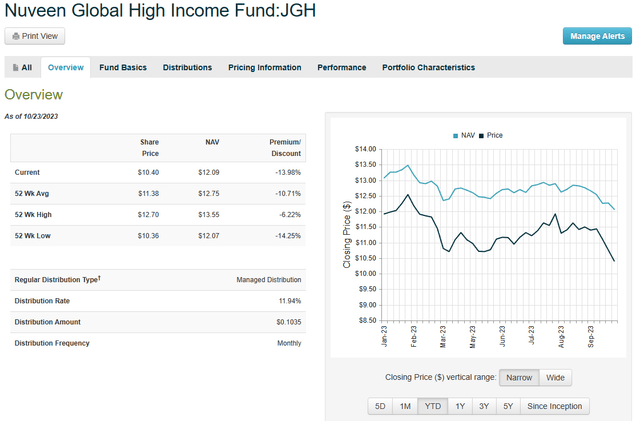Click the Manage Alerts button
640x421 pixels.
(x=596, y=36)
